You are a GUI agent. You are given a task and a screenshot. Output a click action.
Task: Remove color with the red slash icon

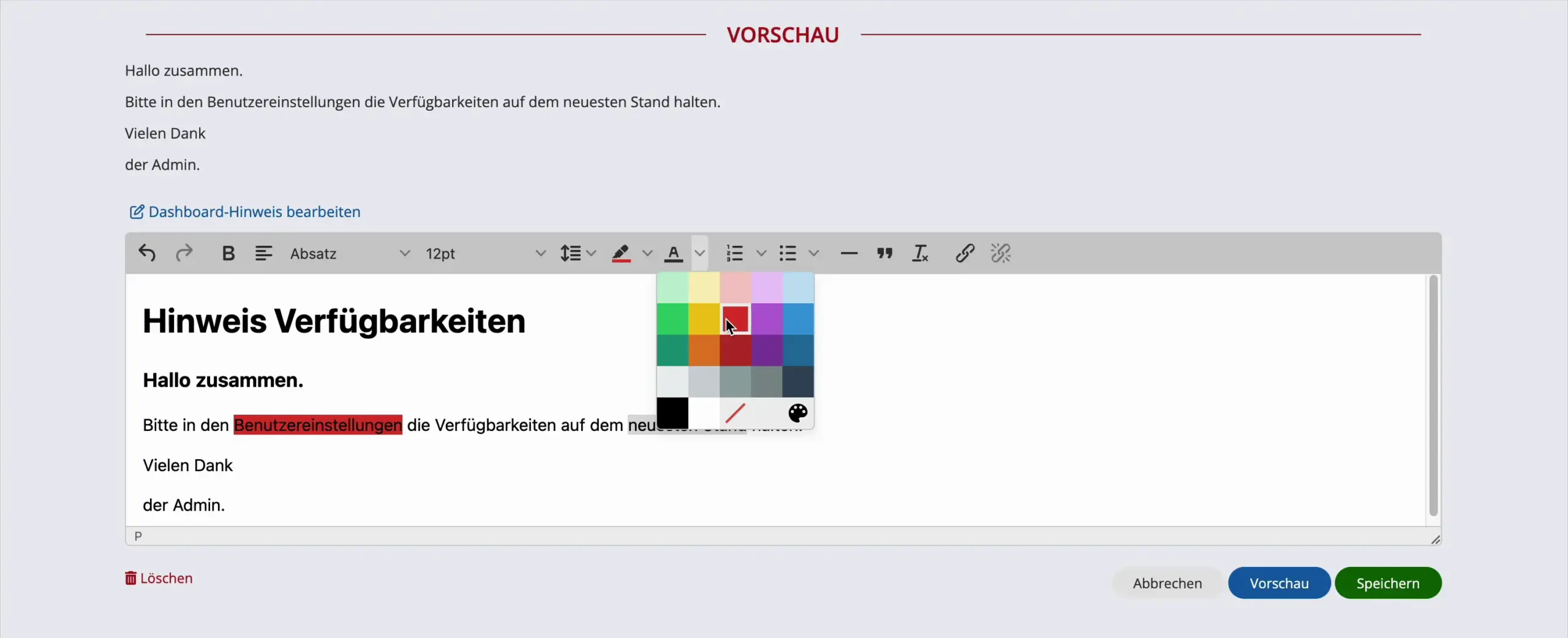(x=735, y=413)
